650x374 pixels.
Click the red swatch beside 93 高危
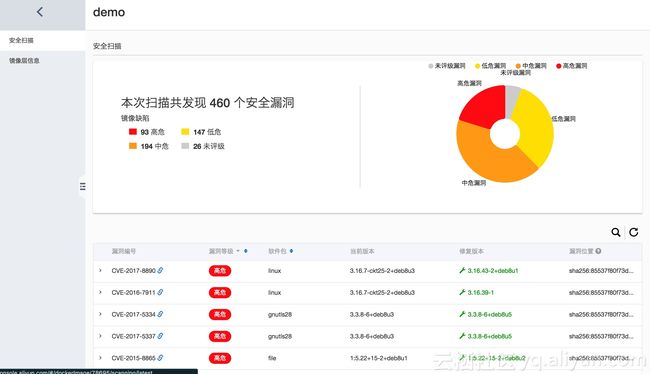tap(133, 132)
